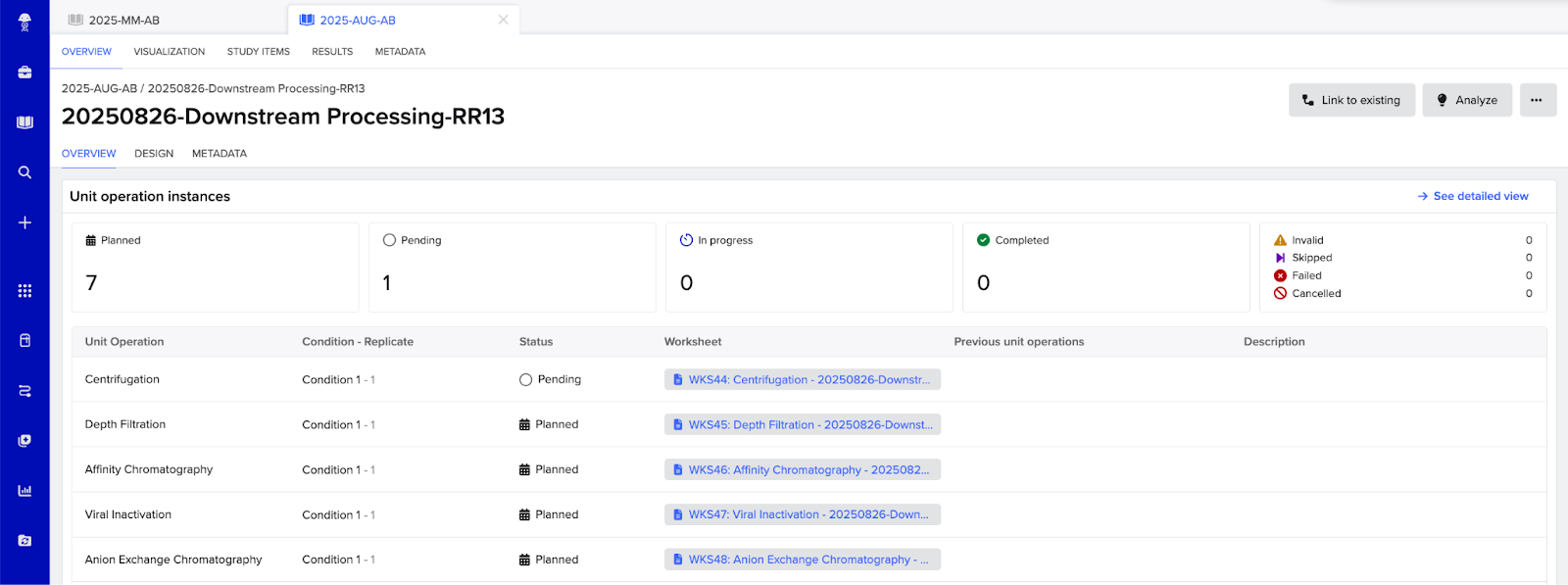Open the Visualization tab
The height and width of the screenshot is (585, 1568).
pos(169,52)
